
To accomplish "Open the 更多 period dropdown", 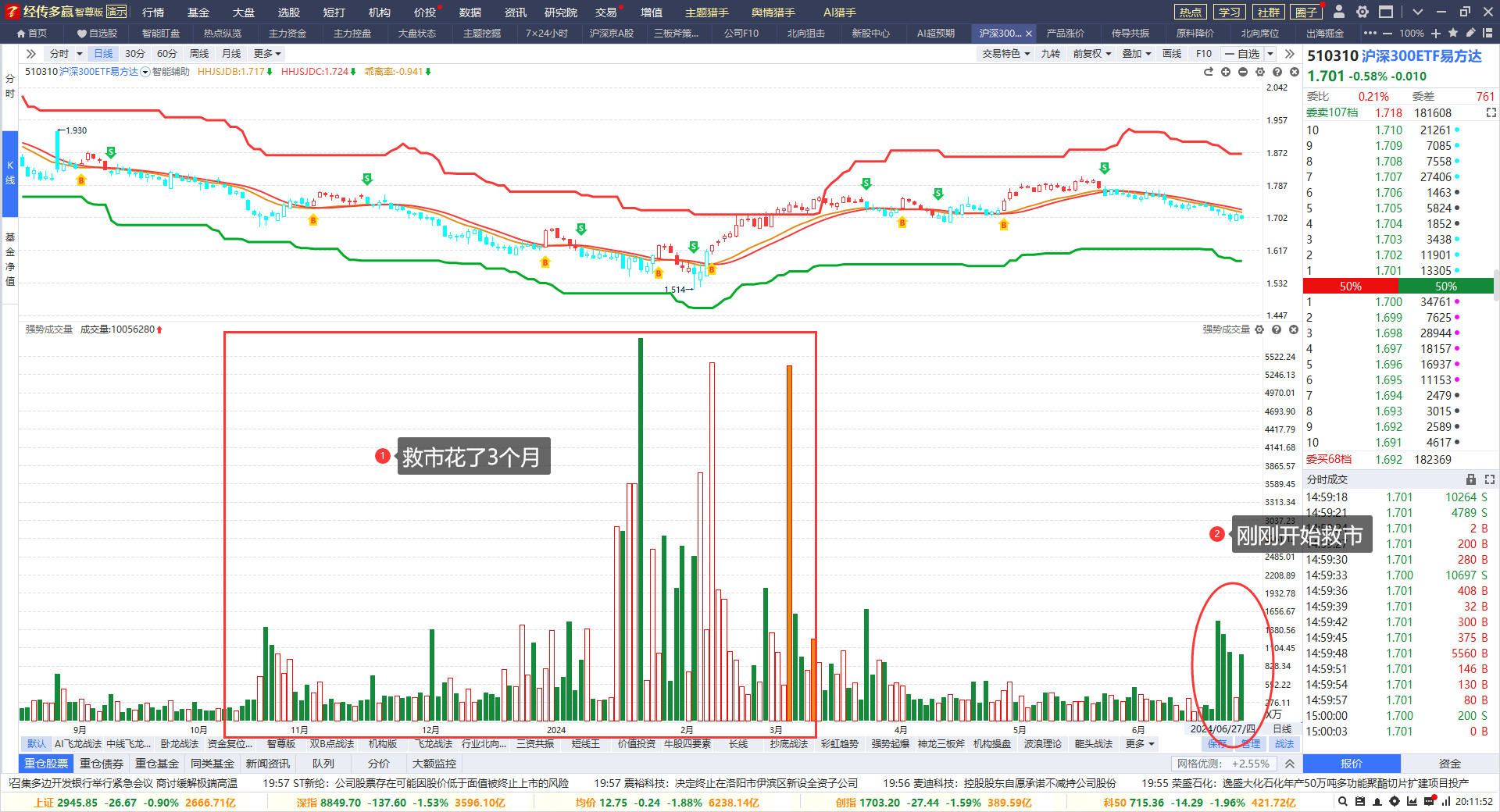I will click(268, 54).
